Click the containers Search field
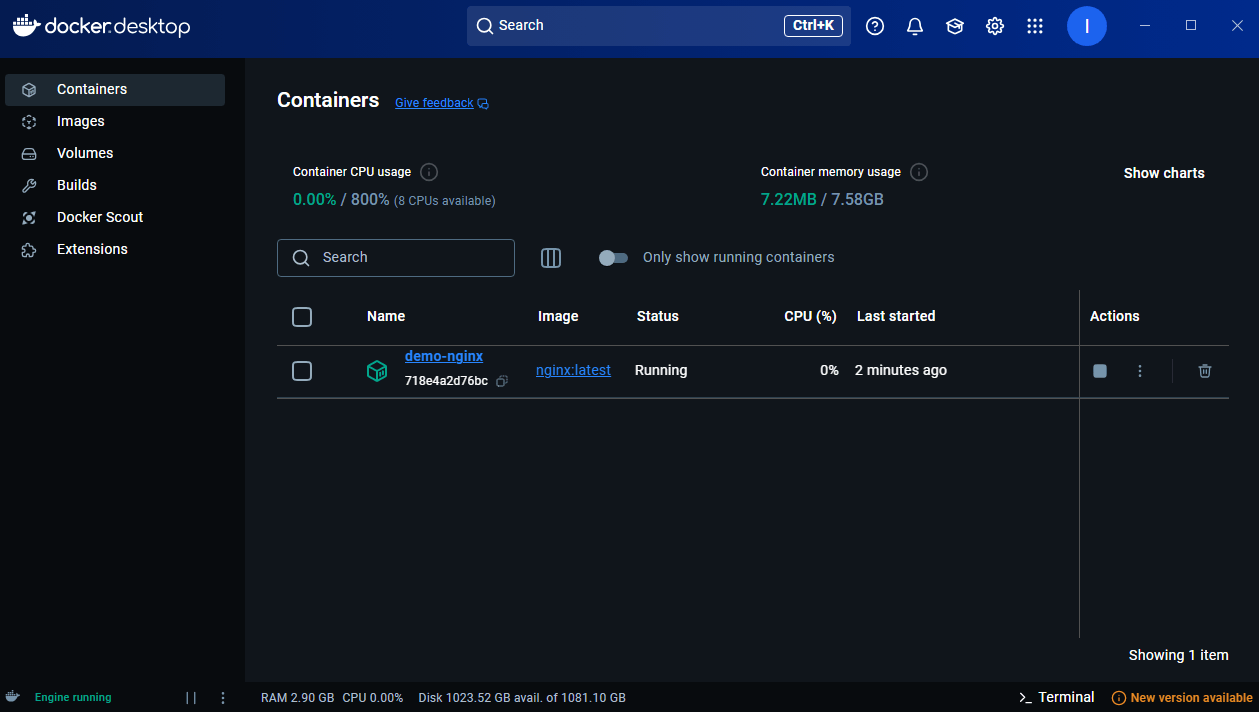Screen dimensions: 1259x712 coord(396,258)
